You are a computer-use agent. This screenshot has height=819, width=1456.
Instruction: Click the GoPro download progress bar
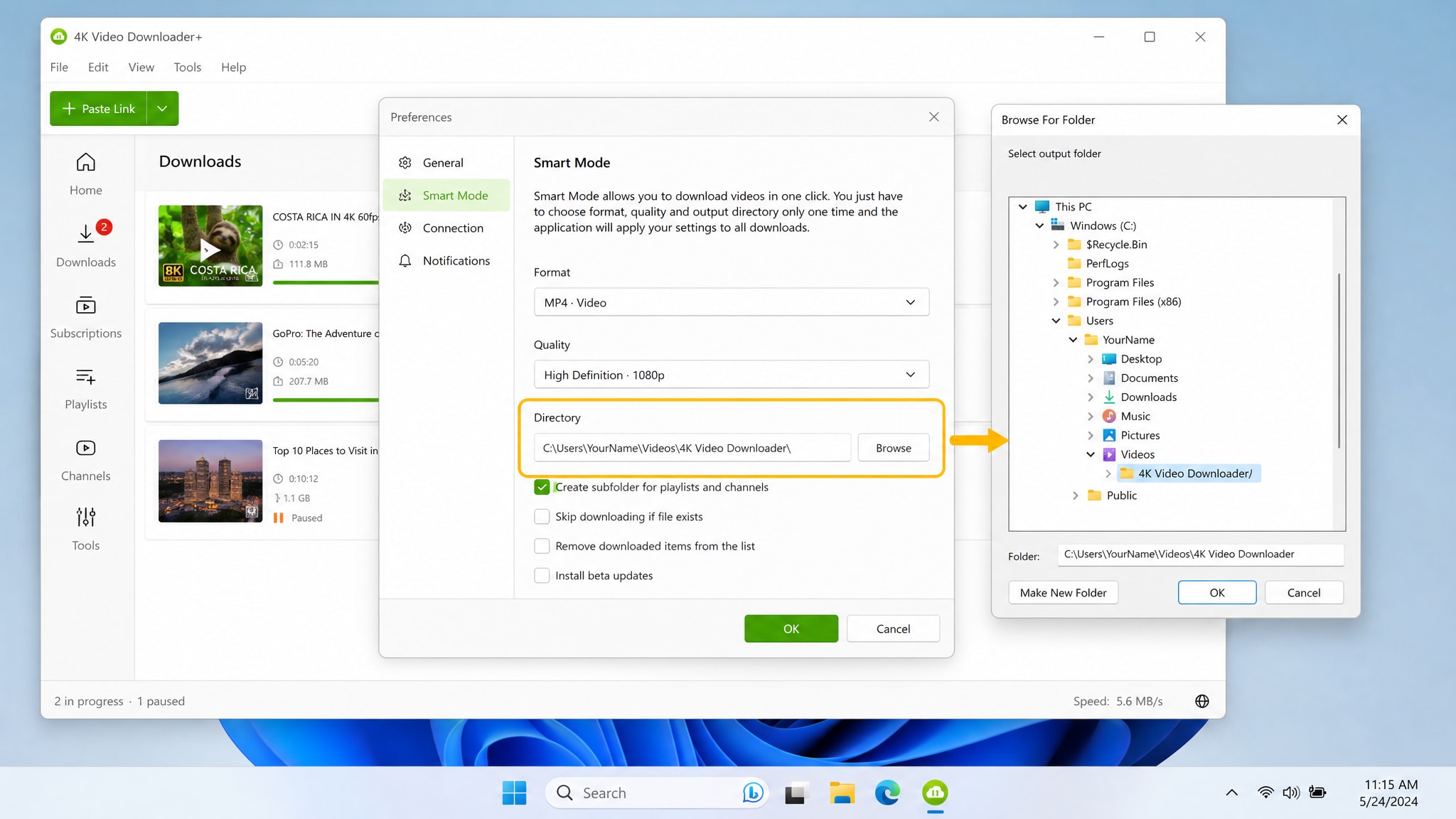[x=326, y=400]
